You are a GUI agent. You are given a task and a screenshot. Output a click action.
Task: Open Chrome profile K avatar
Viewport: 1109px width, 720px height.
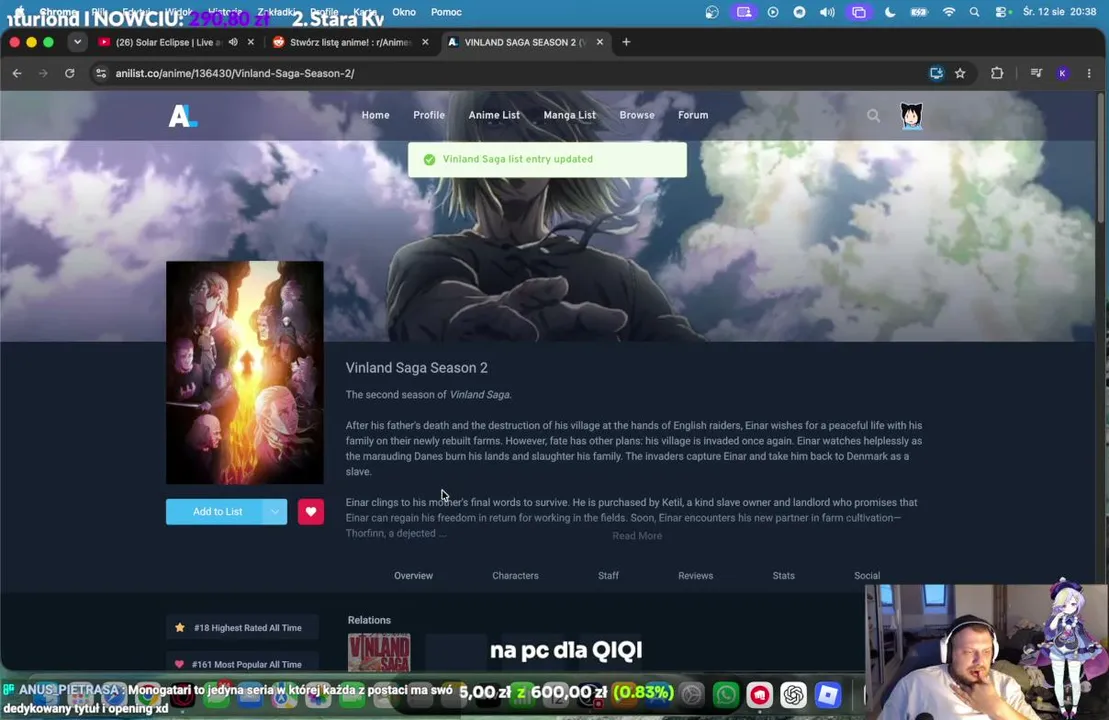pos(1062,73)
